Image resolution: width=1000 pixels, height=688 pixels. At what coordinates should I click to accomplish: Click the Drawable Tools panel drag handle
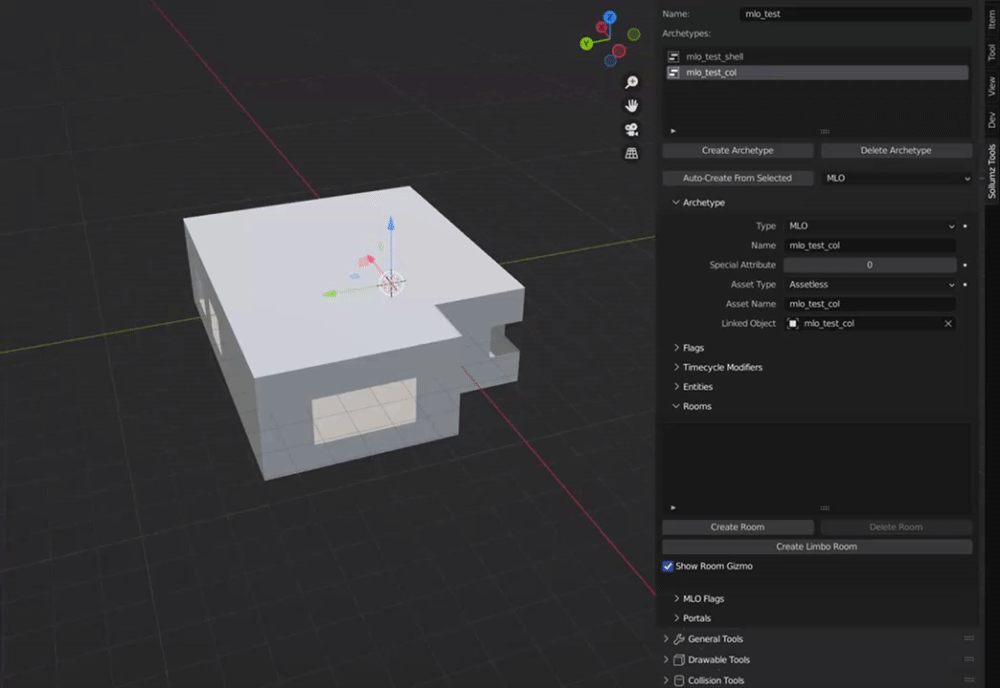(x=969, y=660)
